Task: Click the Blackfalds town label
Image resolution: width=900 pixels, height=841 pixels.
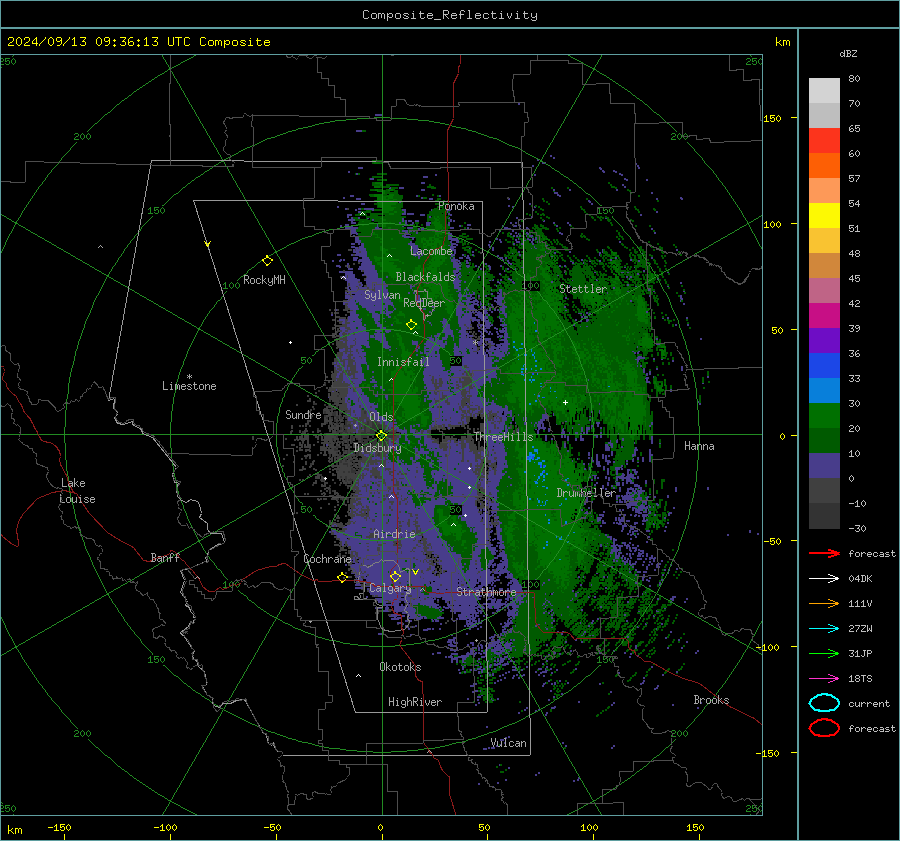Action: (x=425, y=277)
